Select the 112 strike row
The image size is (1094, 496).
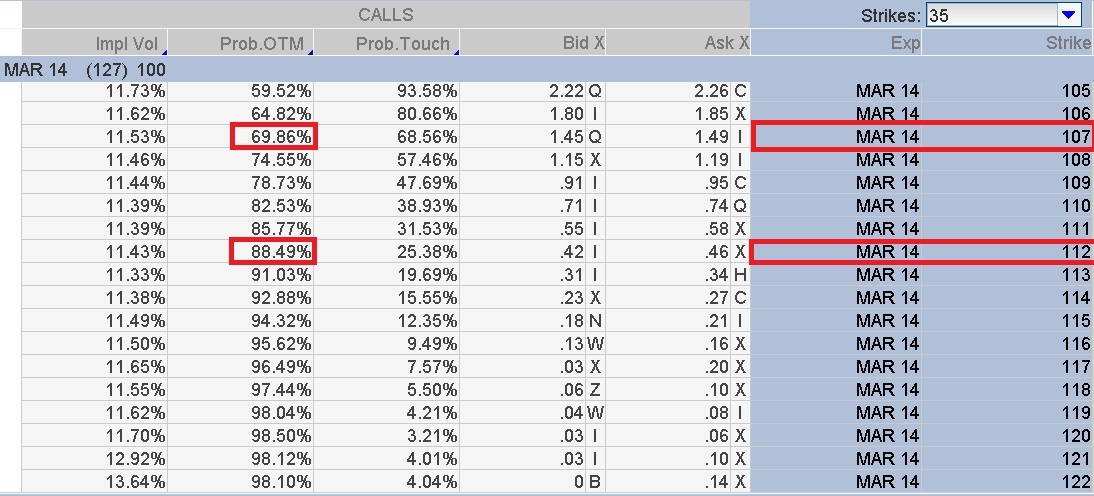923,251
